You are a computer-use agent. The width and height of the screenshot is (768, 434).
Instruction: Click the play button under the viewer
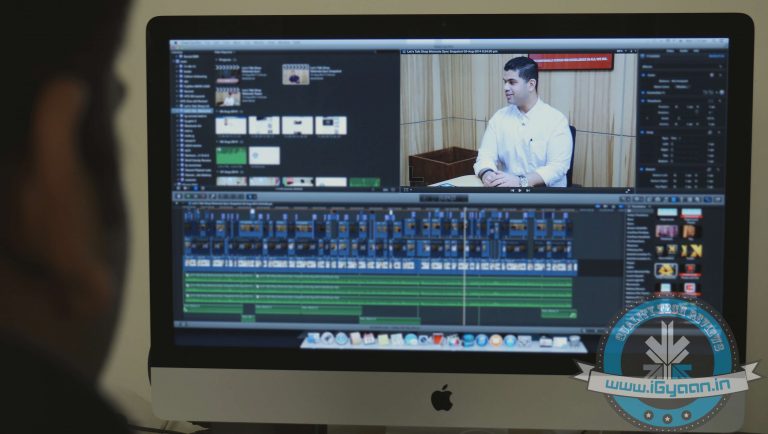tap(518, 190)
